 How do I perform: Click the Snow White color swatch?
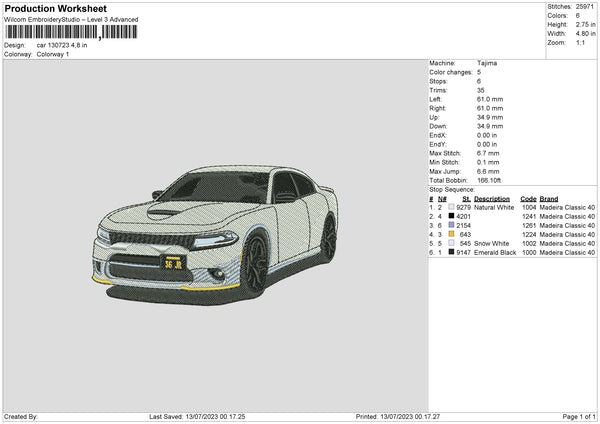[452, 243]
